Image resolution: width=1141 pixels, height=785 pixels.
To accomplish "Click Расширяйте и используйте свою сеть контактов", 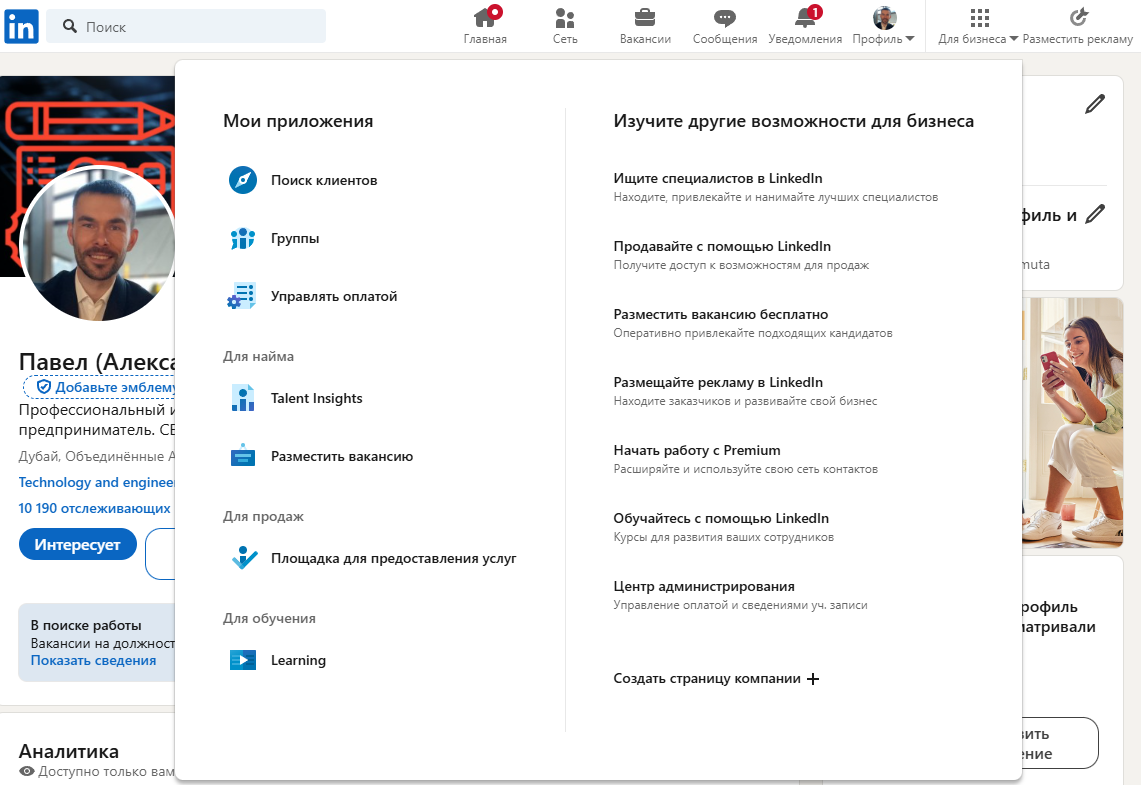I will coord(746,469).
